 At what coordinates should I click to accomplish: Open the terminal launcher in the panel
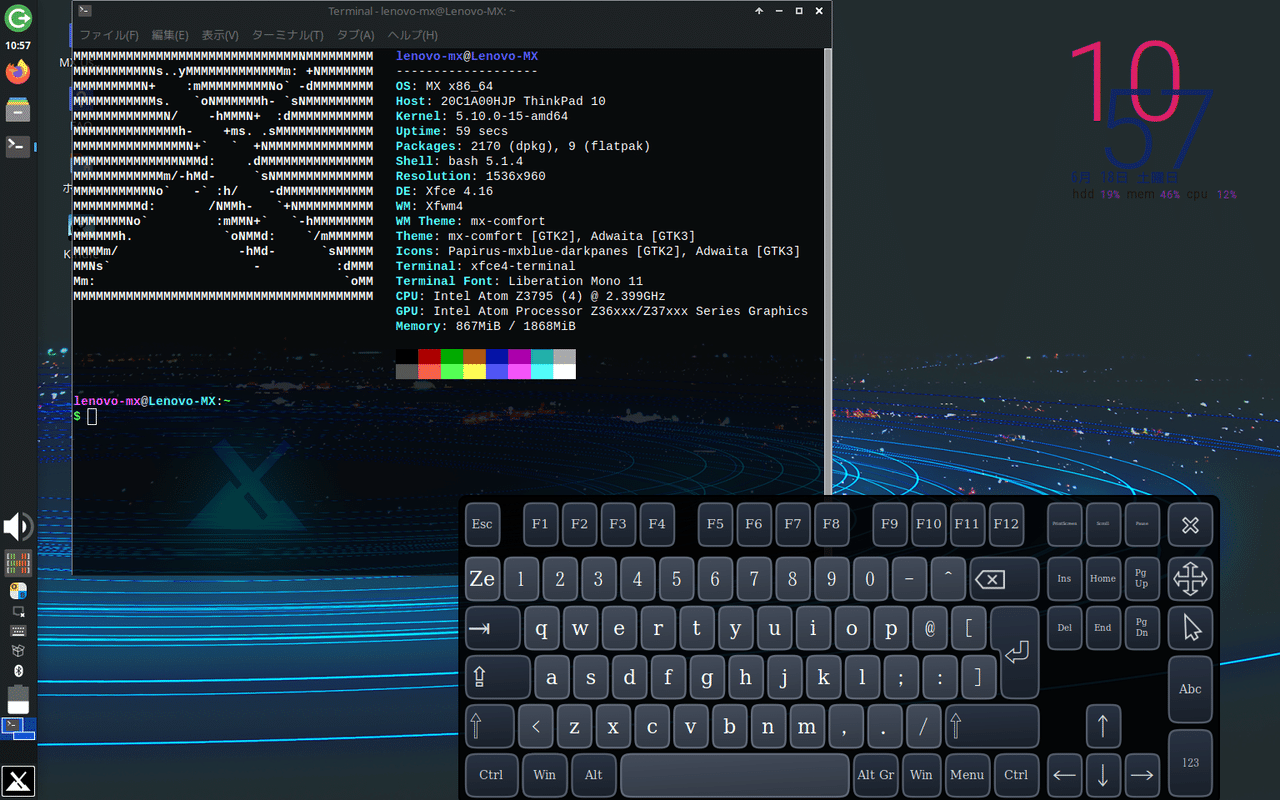pos(18,146)
